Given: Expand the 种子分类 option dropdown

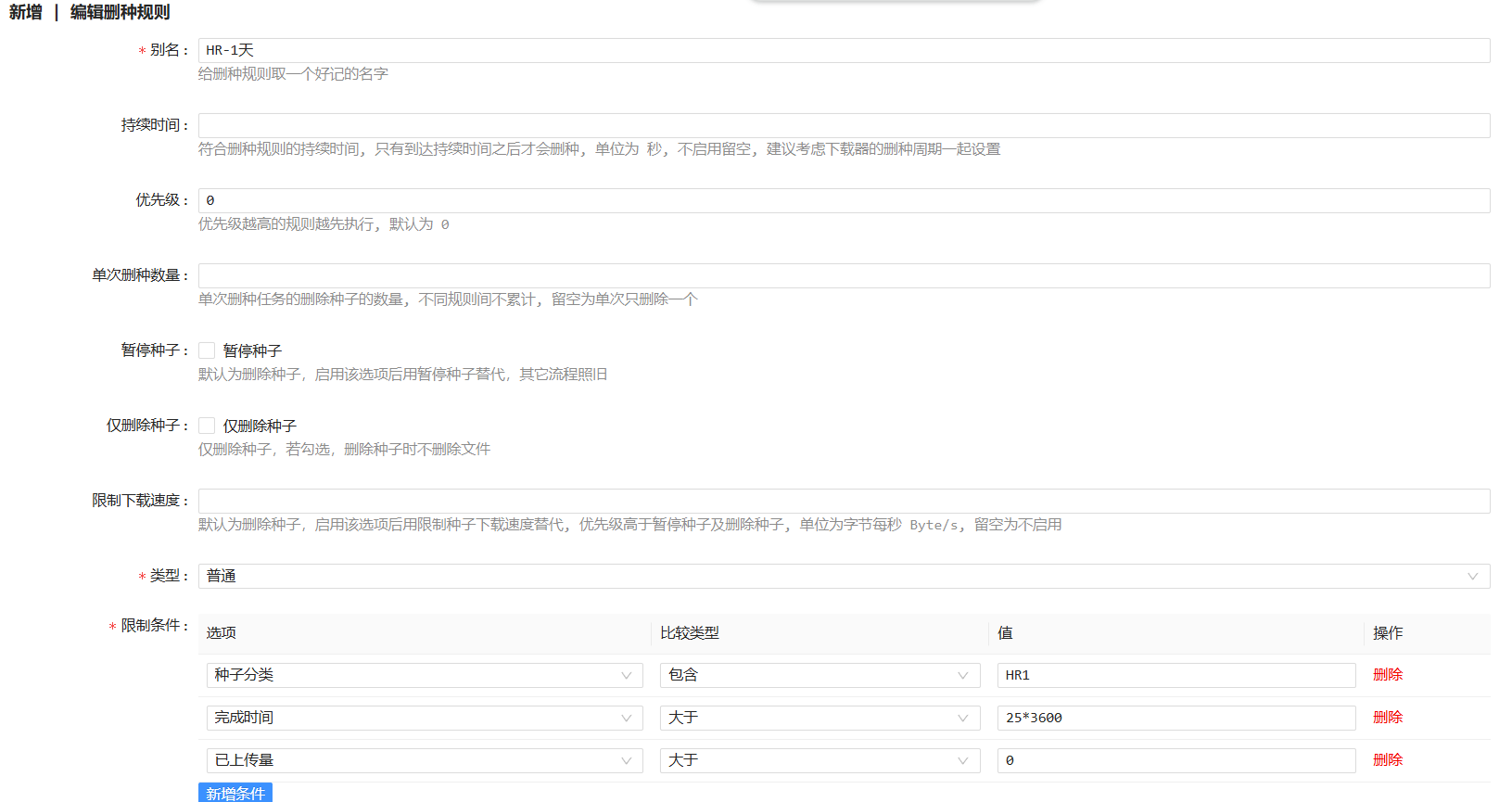Looking at the screenshot, I should pyautogui.click(x=424, y=675).
